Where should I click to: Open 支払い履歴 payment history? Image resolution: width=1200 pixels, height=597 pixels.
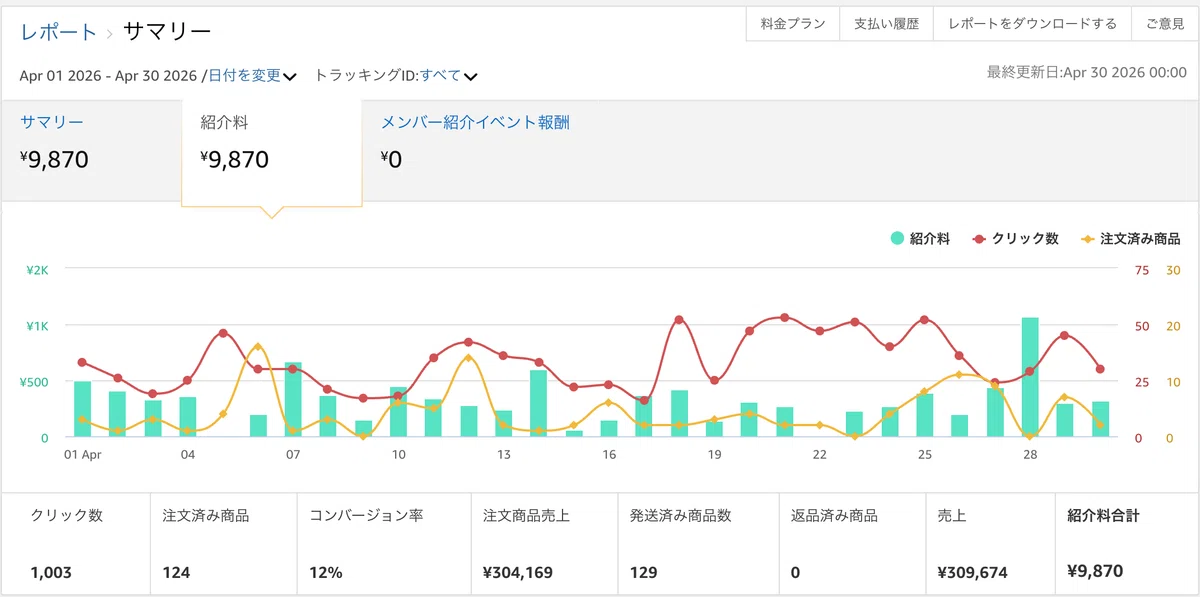[886, 24]
